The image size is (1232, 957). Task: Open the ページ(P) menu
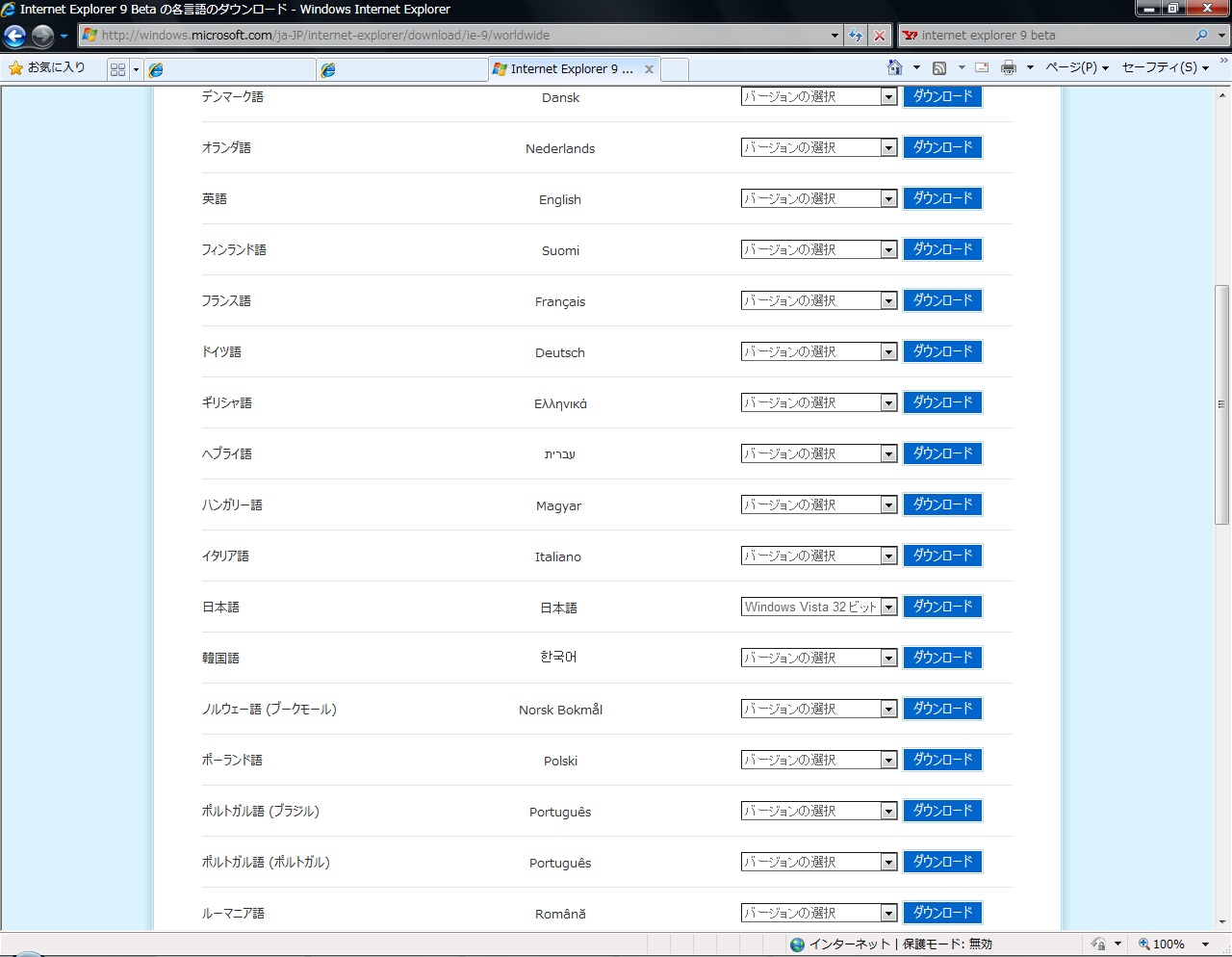click(1077, 67)
